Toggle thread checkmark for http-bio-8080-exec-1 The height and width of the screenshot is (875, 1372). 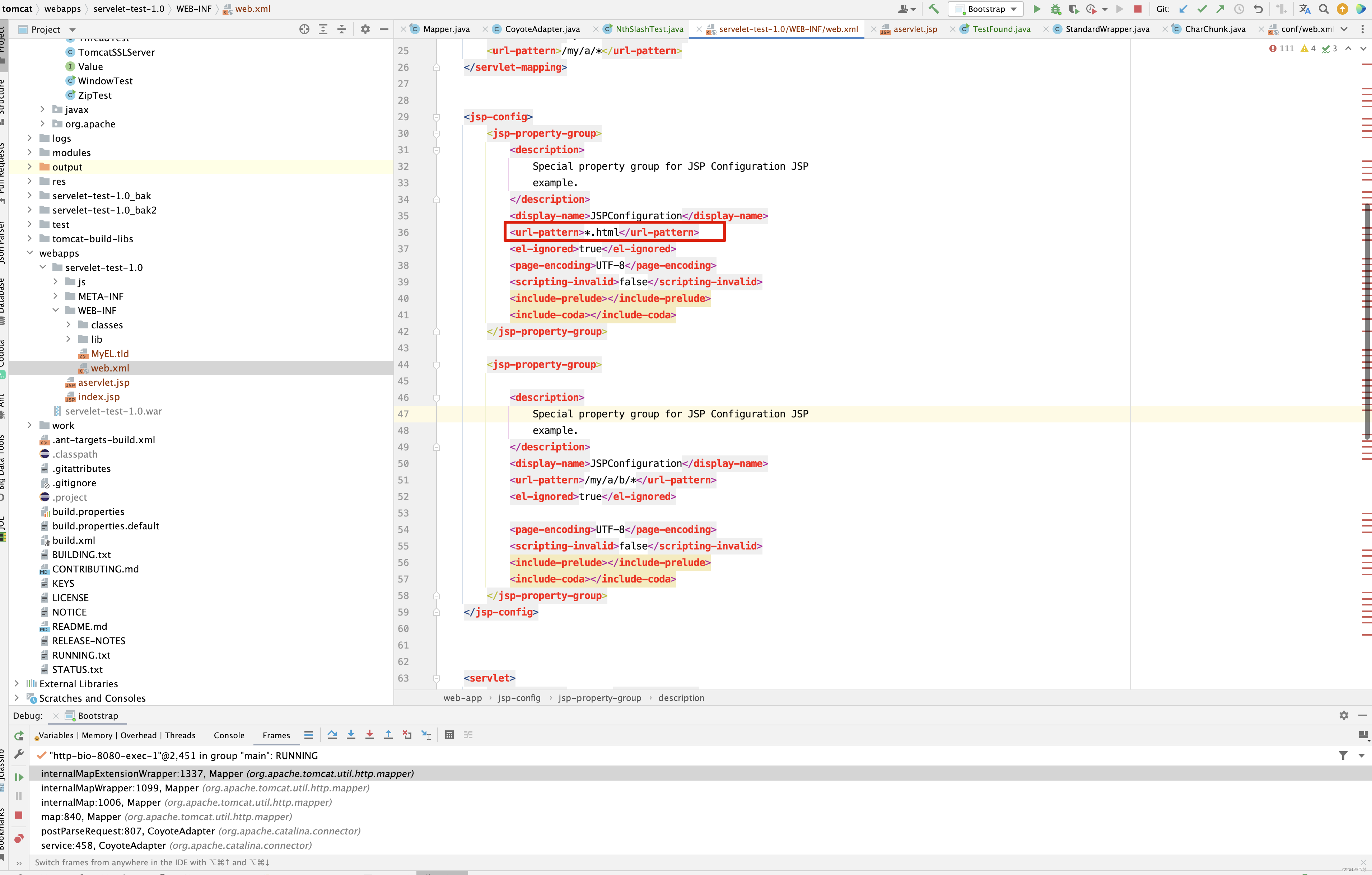pos(41,755)
